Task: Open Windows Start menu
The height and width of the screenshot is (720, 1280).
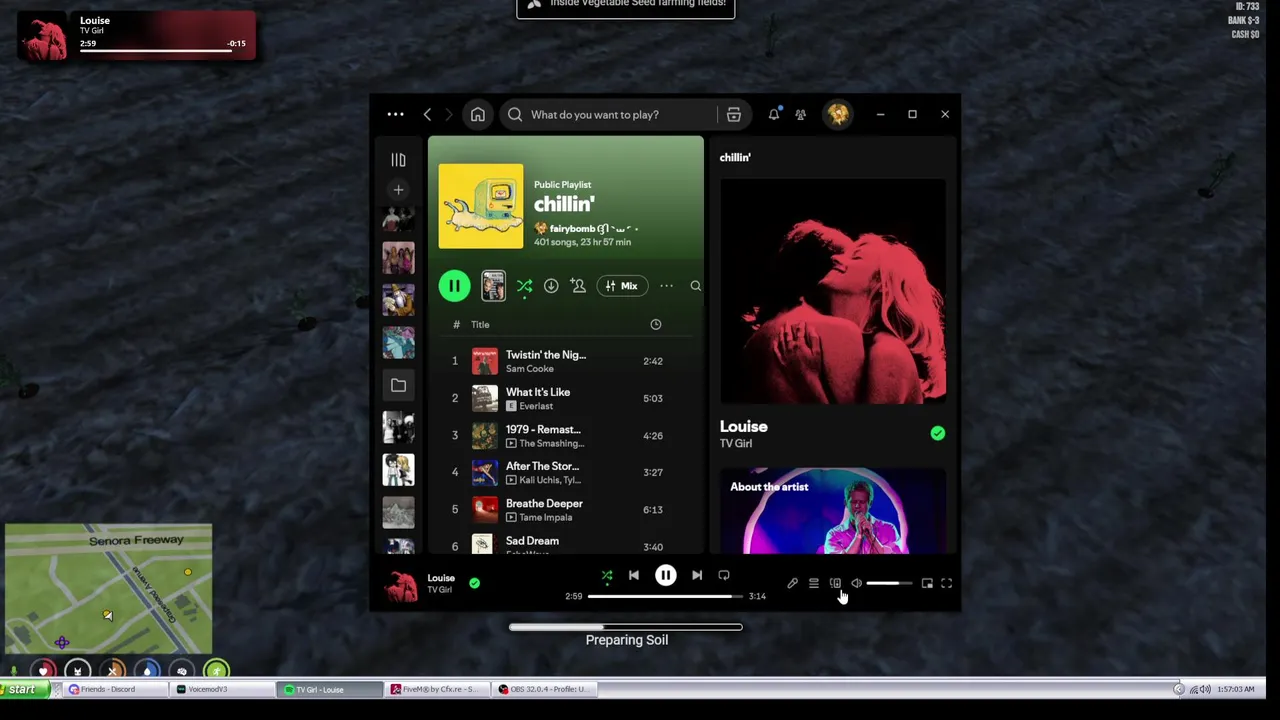Action: (22, 689)
